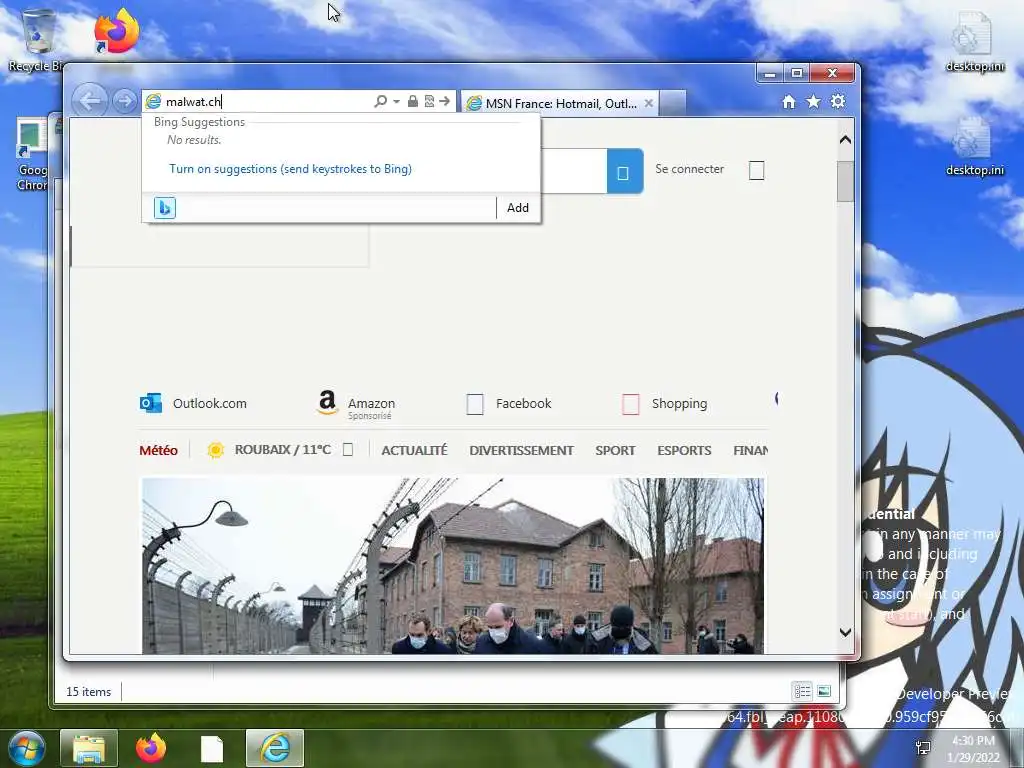Click Add search provider button
The image size is (1024, 768).
pyautogui.click(x=518, y=208)
